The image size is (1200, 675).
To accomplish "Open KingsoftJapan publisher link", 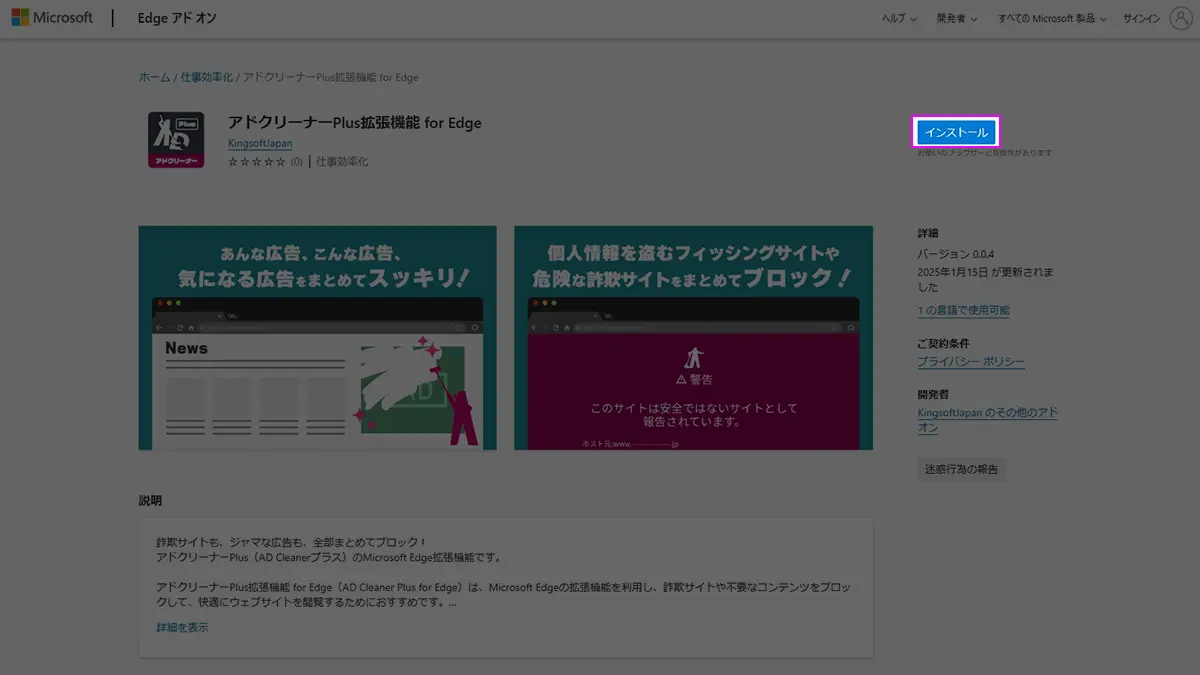I will coord(260,144).
